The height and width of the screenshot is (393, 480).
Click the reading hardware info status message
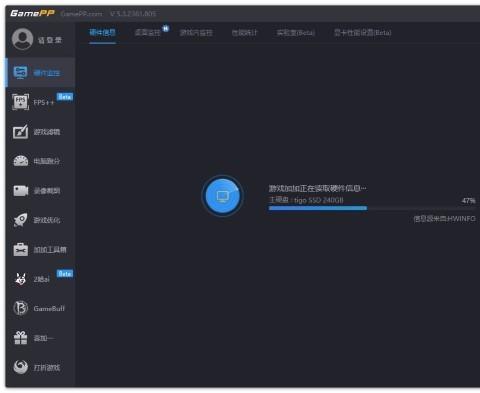click(x=317, y=188)
